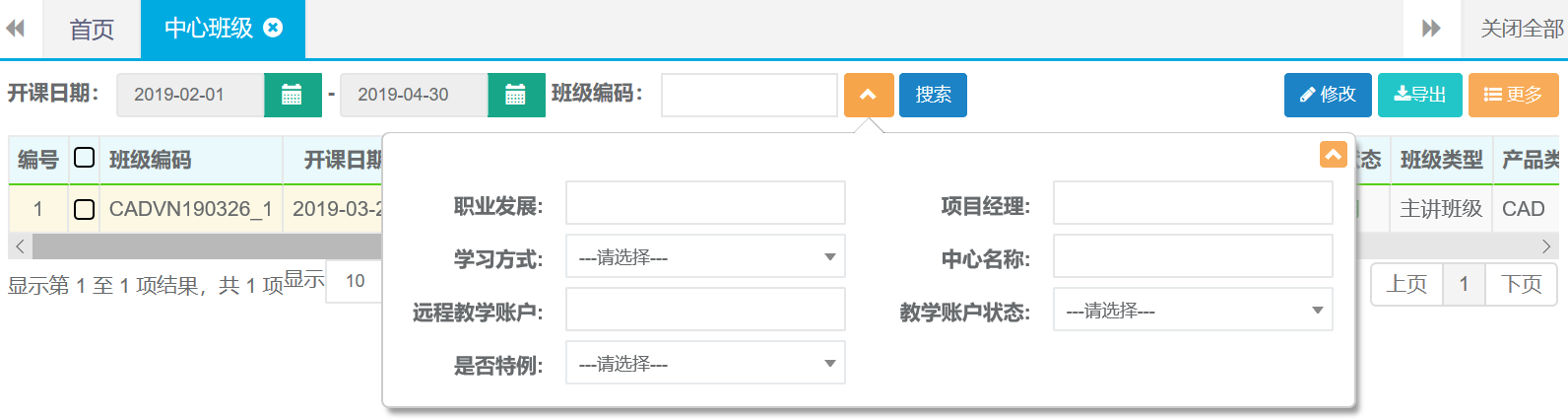The image size is (1568, 419).
Task: Collapse the filter panel via its corner chevron icon
Action: coord(1333,155)
